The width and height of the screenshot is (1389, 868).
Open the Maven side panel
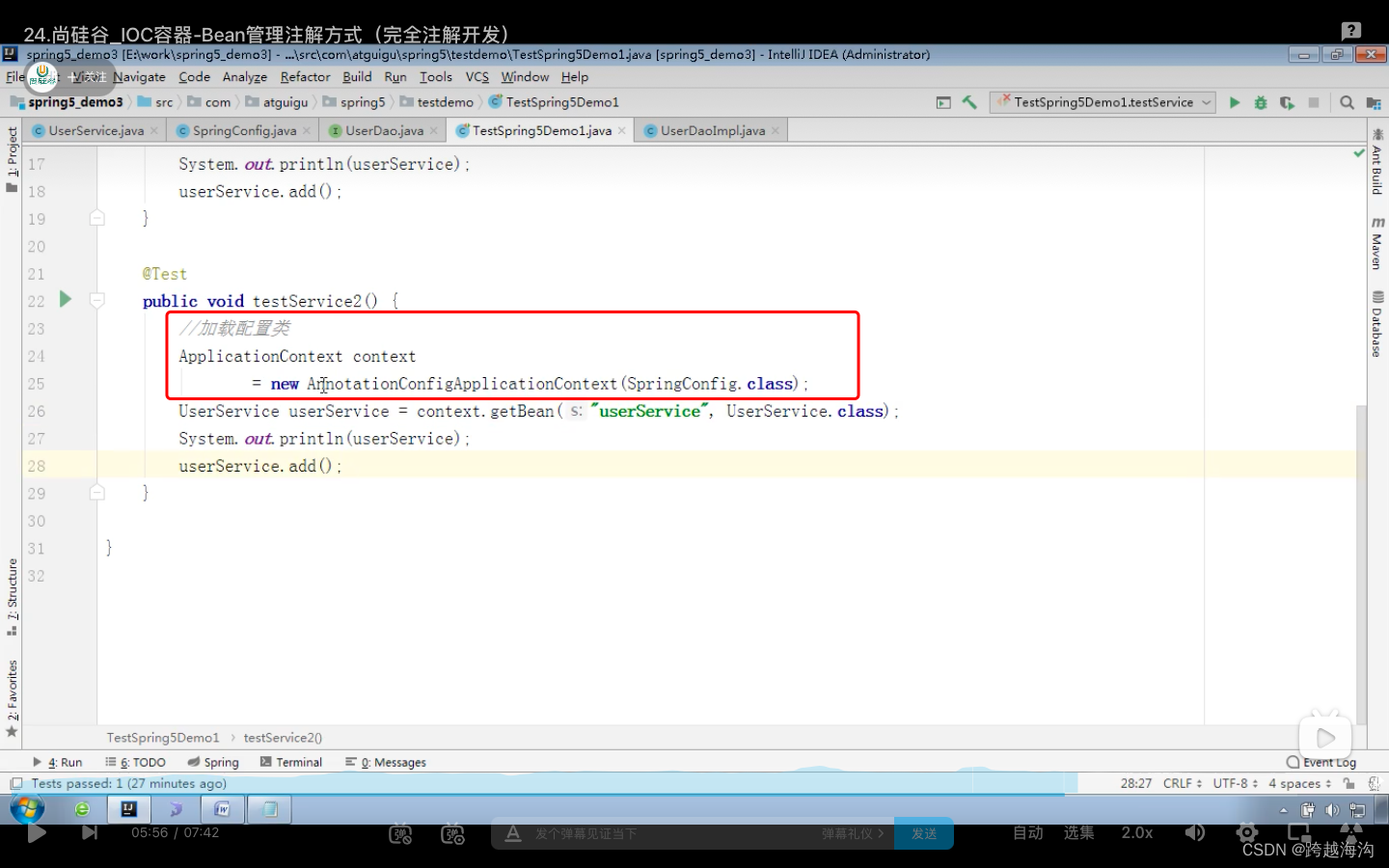[1376, 243]
